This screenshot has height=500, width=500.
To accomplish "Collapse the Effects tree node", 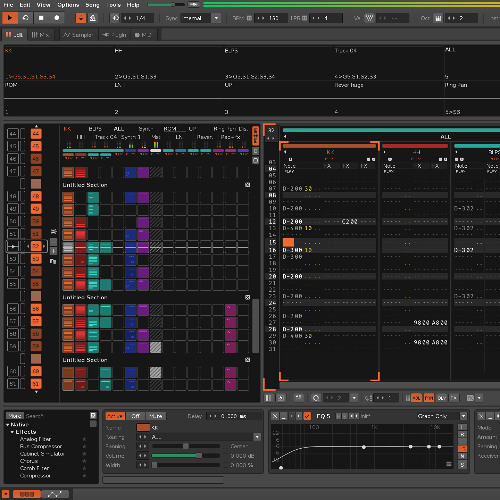I will coord(13,432).
